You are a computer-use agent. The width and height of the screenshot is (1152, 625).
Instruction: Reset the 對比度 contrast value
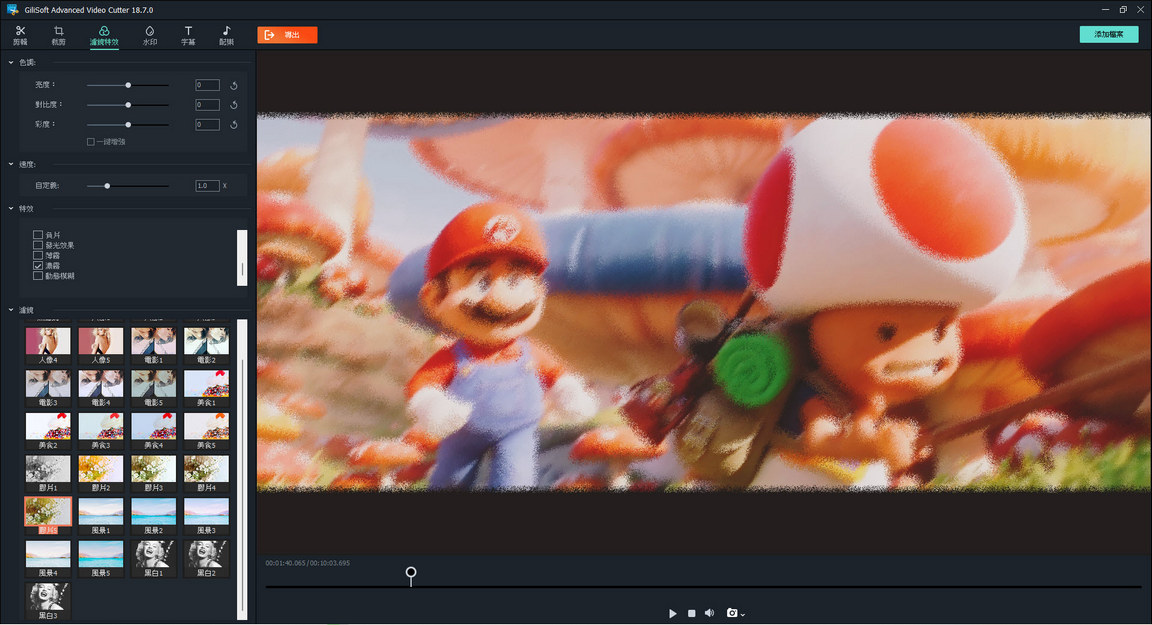[x=234, y=105]
